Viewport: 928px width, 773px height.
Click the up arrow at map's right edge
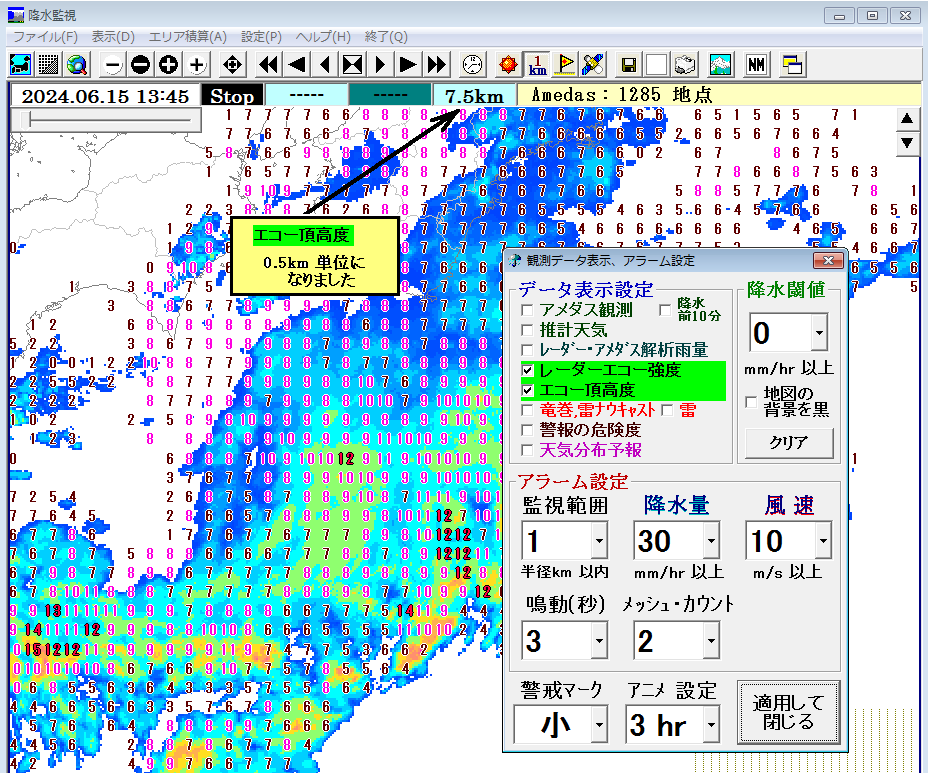click(x=907, y=118)
